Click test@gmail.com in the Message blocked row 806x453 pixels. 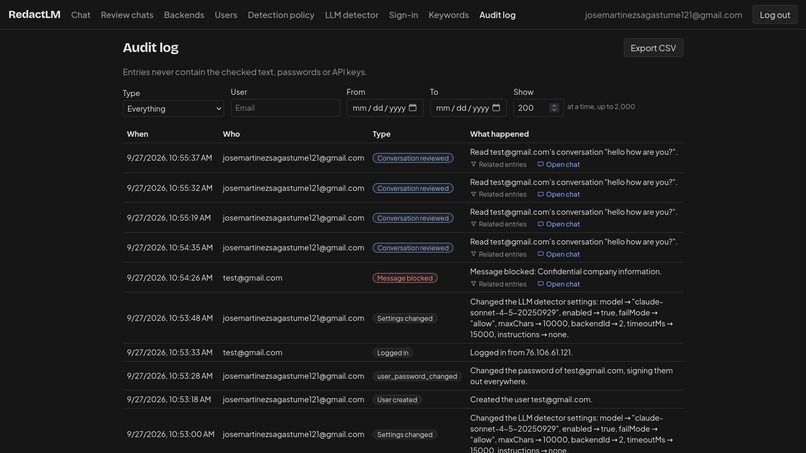coord(252,278)
